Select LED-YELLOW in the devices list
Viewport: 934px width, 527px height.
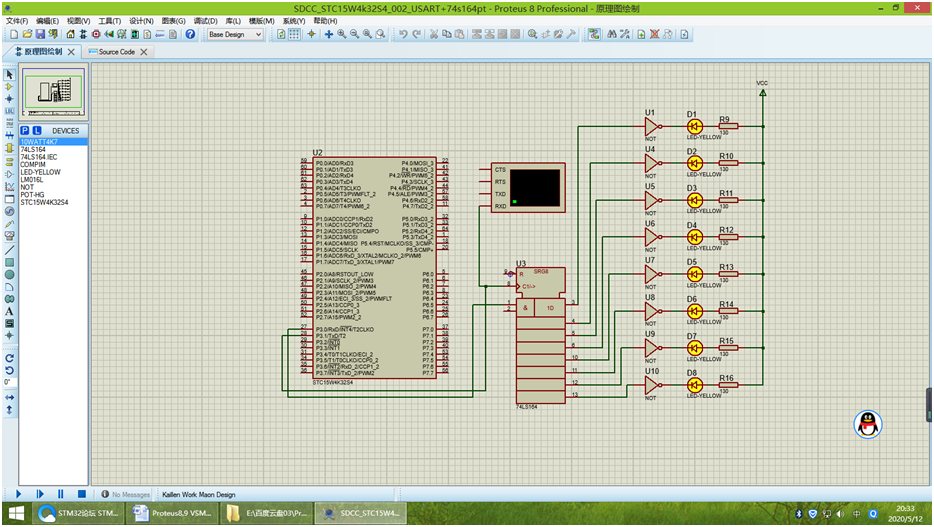[41, 172]
